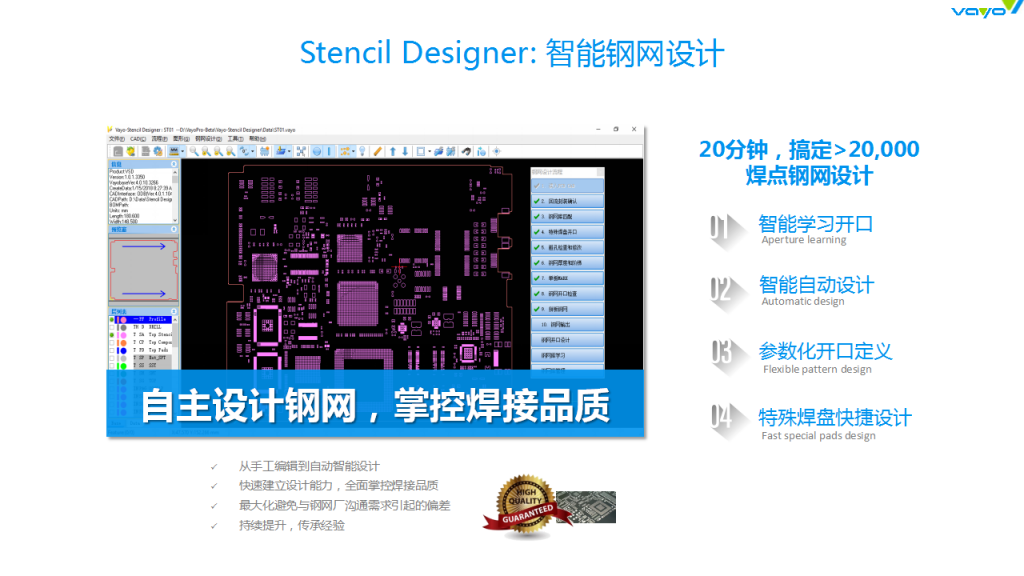Toggle the DRILL layer checkbox

(x=112, y=327)
